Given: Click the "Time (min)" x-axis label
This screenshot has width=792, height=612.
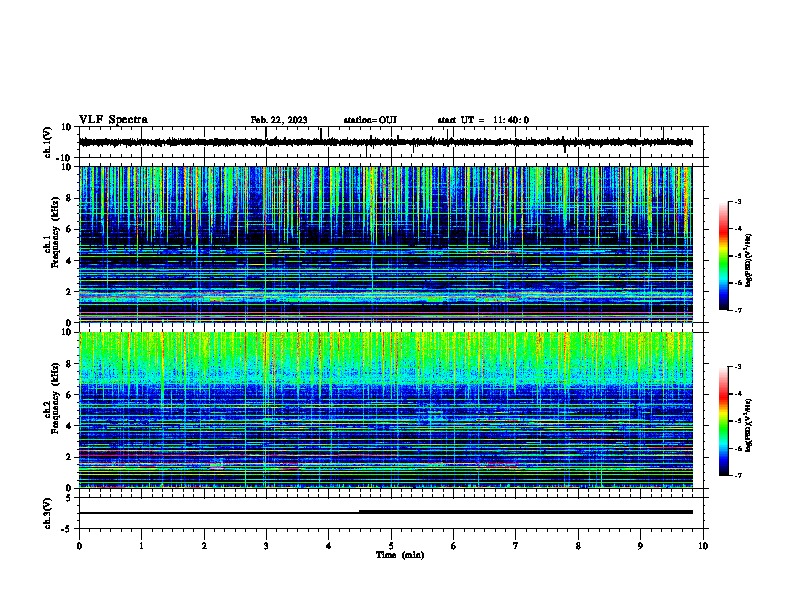Looking at the screenshot, I should (400, 555).
